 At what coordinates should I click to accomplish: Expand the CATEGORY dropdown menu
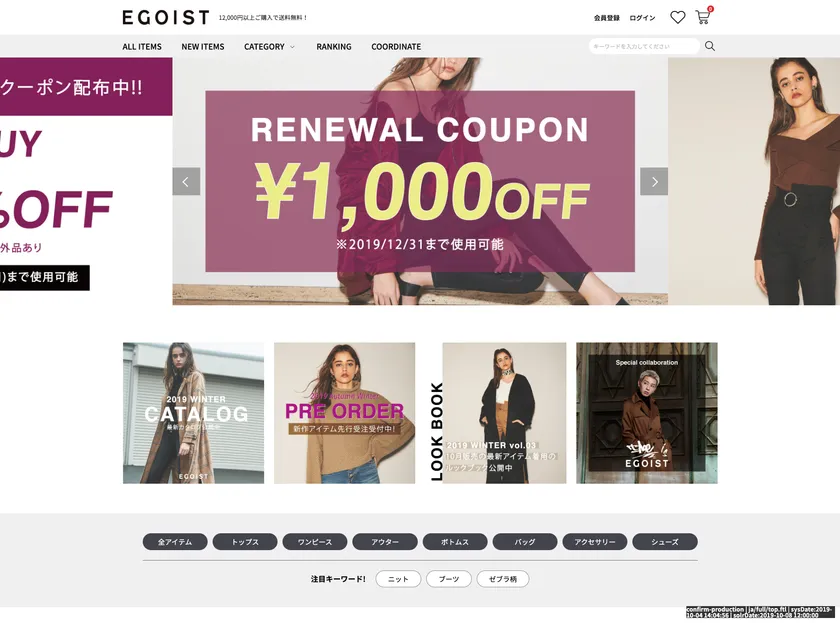point(269,47)
